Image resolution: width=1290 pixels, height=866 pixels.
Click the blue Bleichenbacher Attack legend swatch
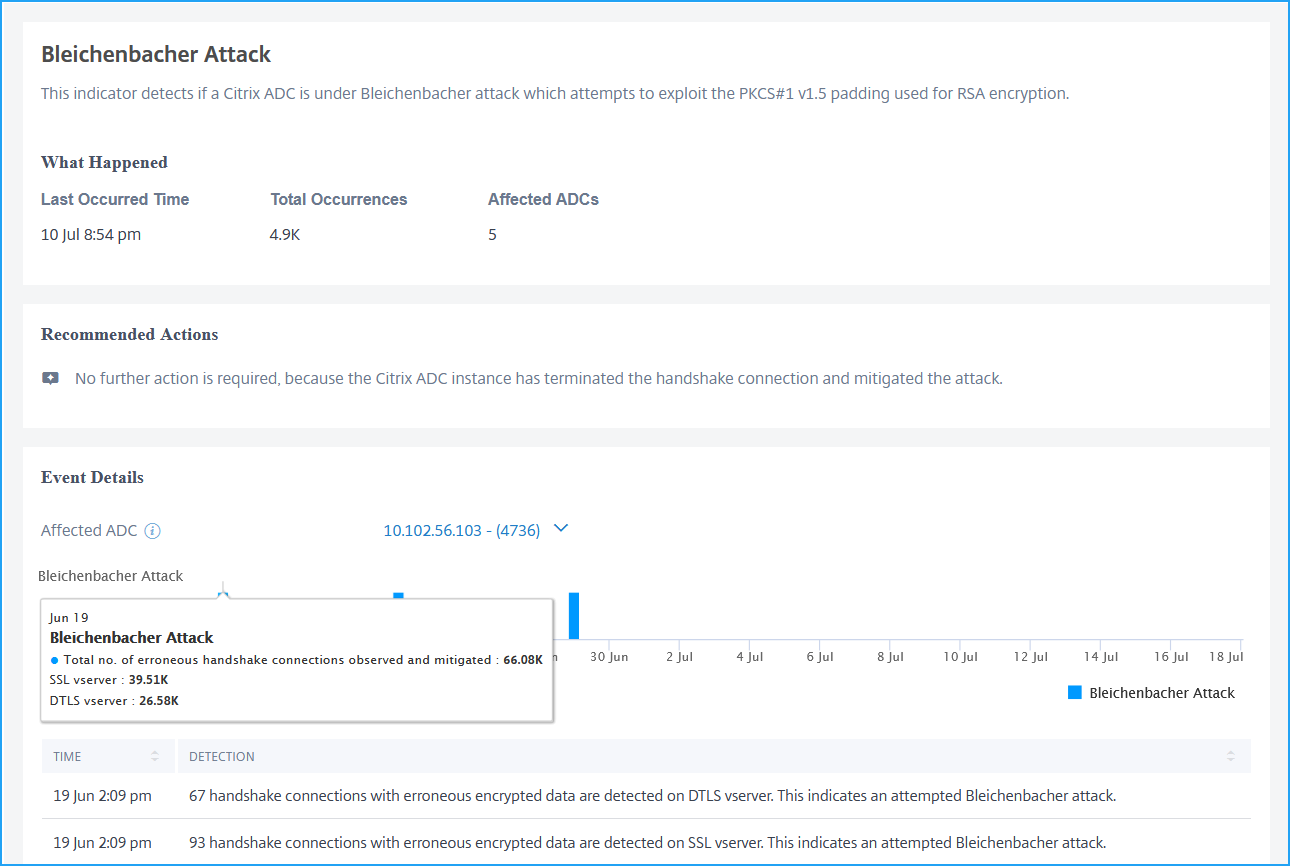[1075, 693]
